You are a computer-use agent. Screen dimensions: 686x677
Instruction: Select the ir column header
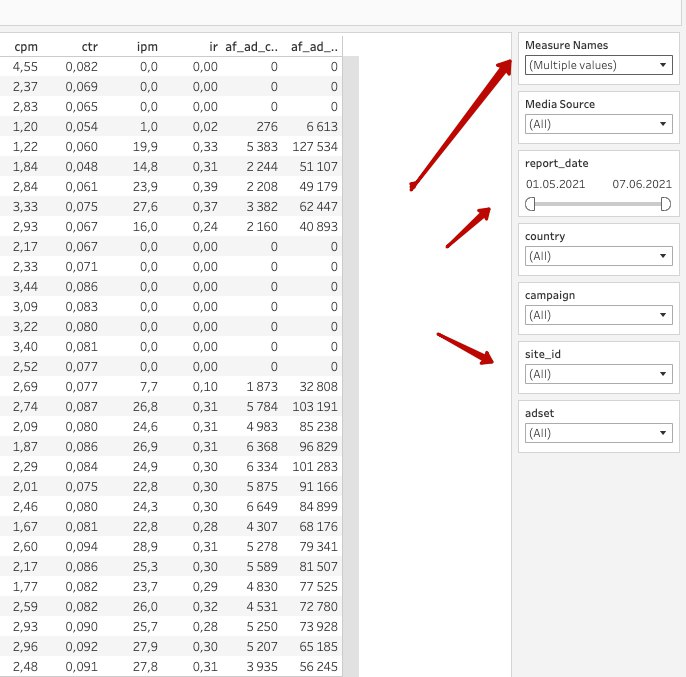tap(213, 47)
